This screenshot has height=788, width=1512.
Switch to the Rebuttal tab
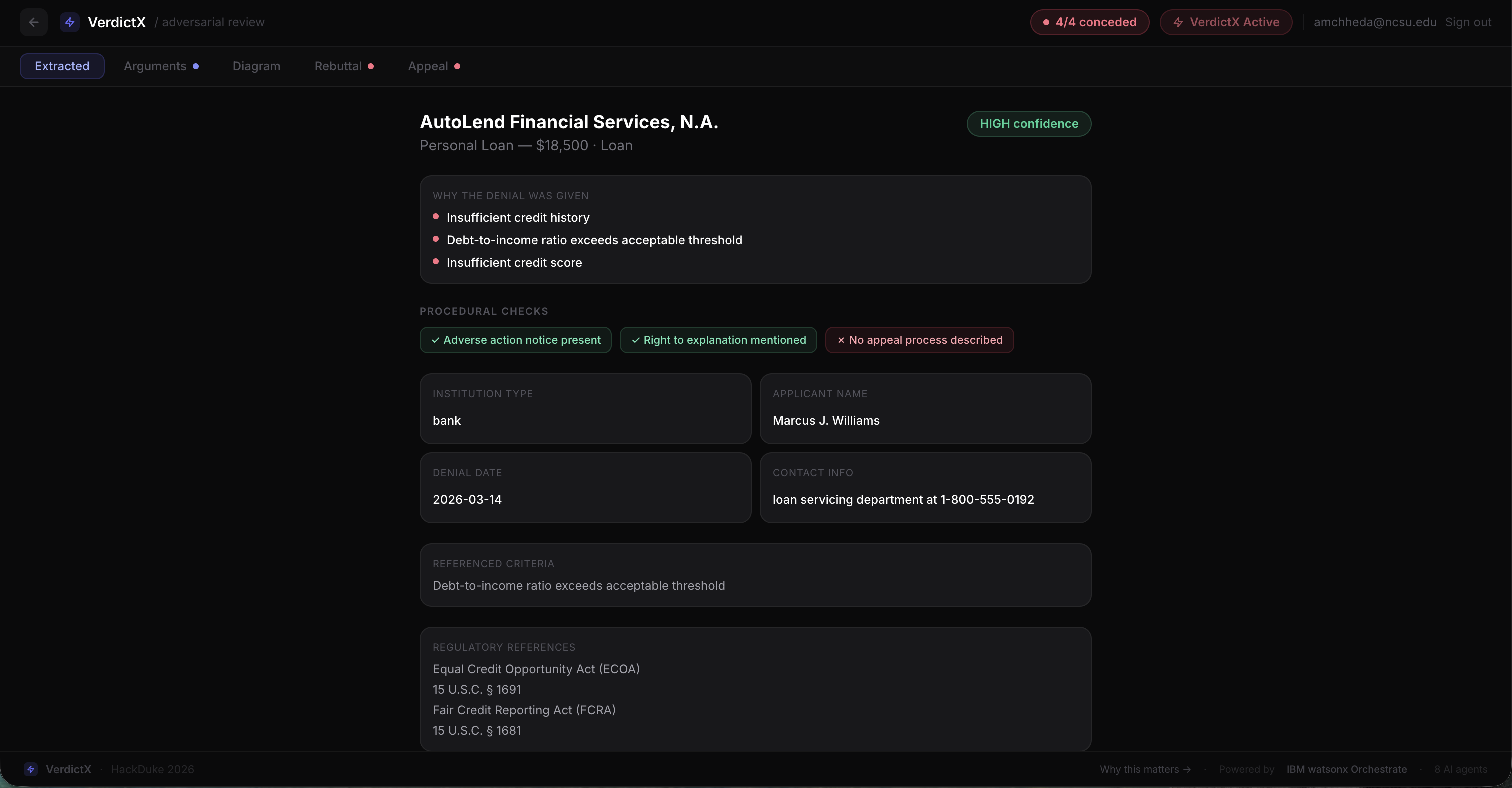[x=338, y=66]
